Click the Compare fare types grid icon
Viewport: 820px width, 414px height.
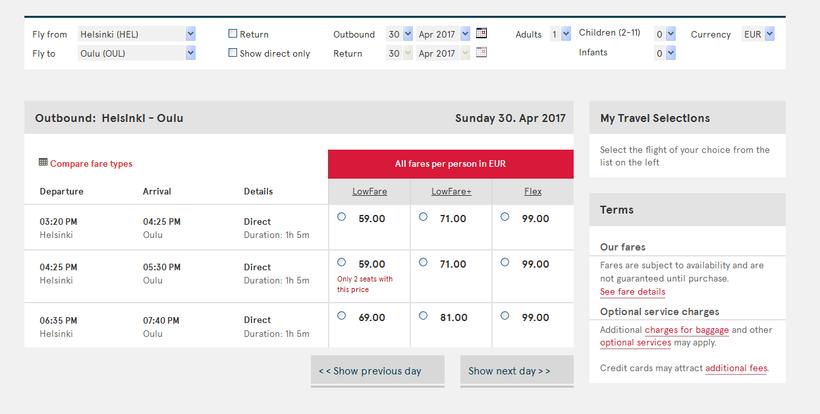tap(43, 162)
